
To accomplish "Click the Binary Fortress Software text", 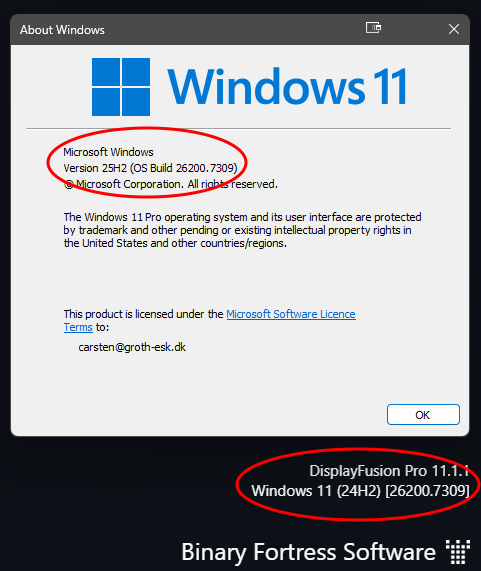I will 308,552.
